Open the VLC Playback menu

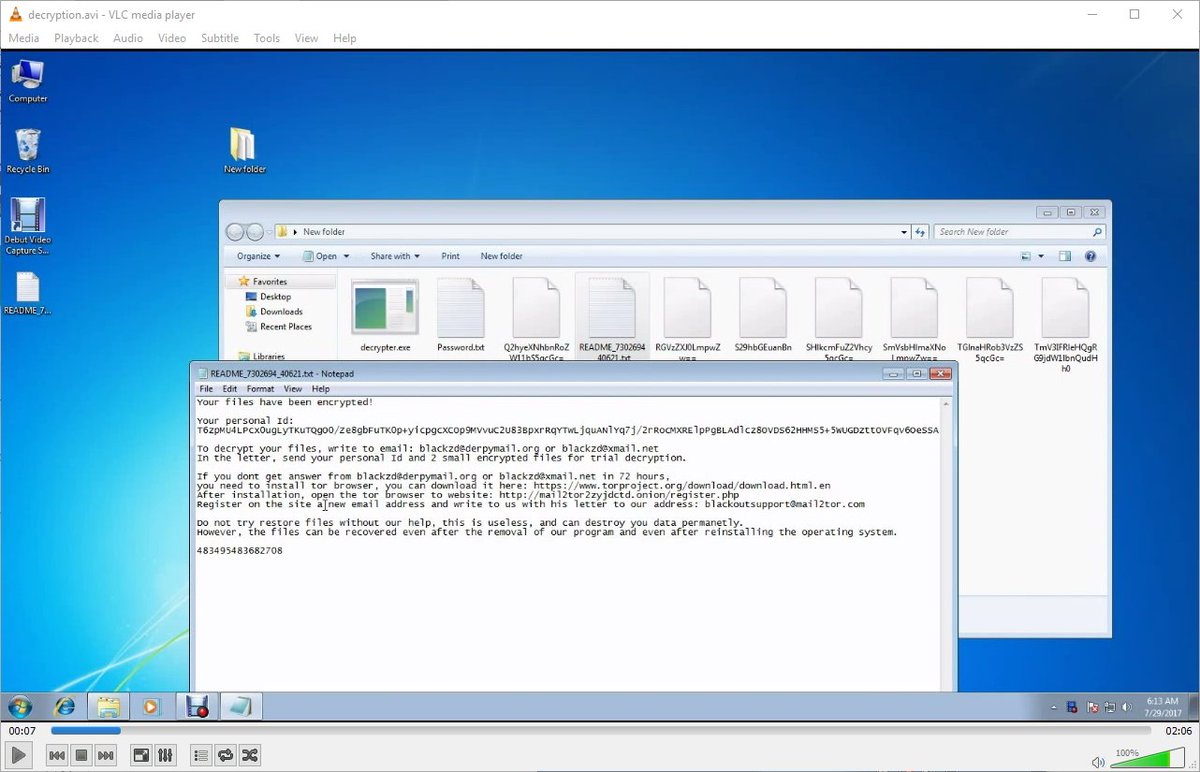point(76,38)
